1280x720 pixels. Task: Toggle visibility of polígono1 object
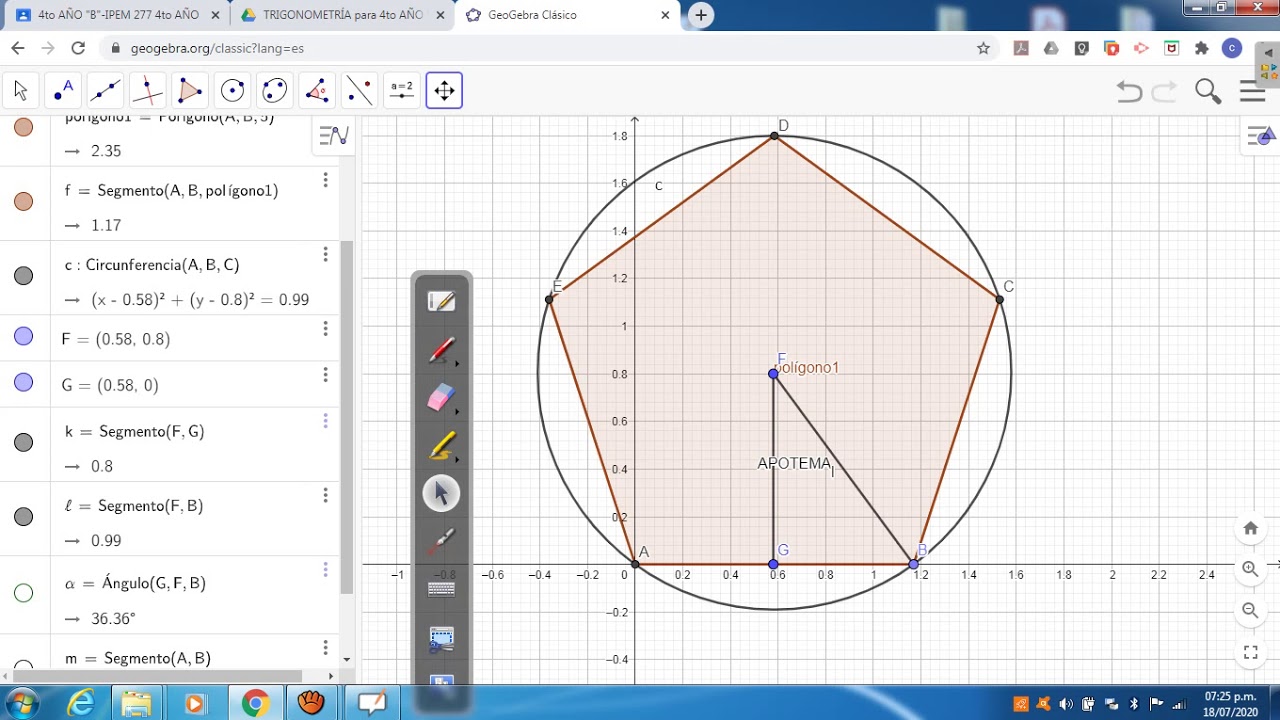coord(24,127)
